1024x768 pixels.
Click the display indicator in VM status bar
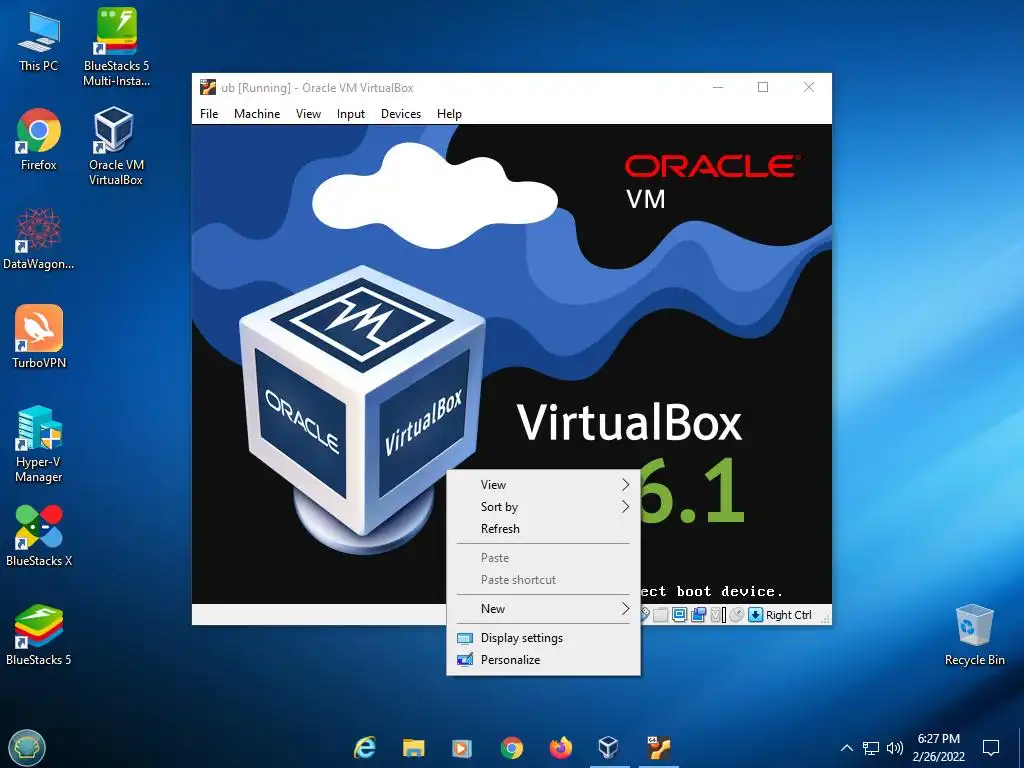pos(679,615)
